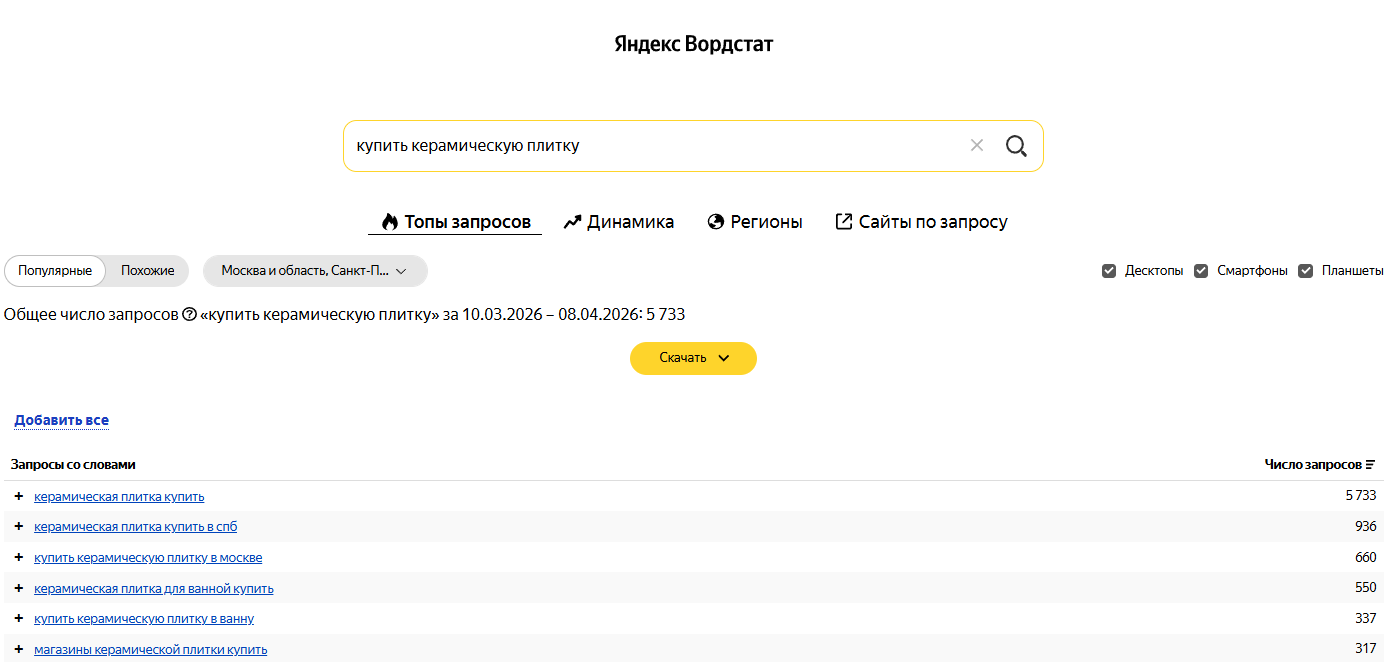Screen dimensions: 1391x662
Task: Toggle the Планшеты checkbox
Action: click(x=1305, y=271)
